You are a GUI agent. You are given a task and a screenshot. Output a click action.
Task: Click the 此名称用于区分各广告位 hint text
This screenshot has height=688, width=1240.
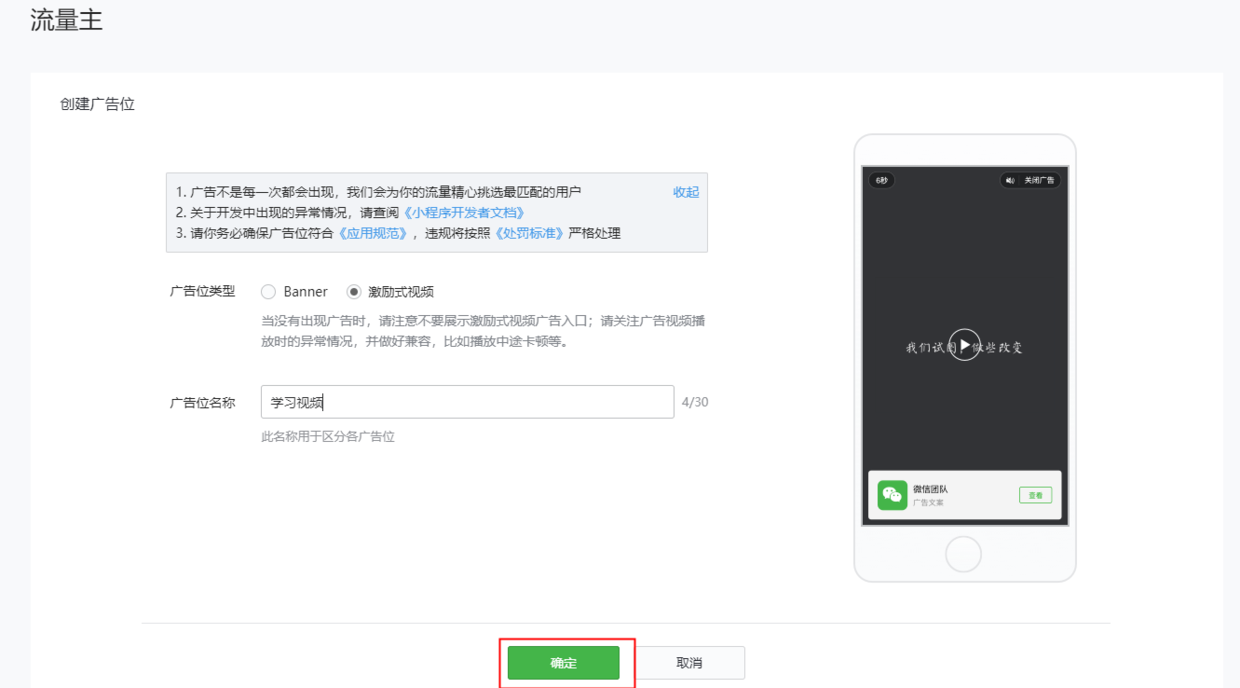[328, 437]
